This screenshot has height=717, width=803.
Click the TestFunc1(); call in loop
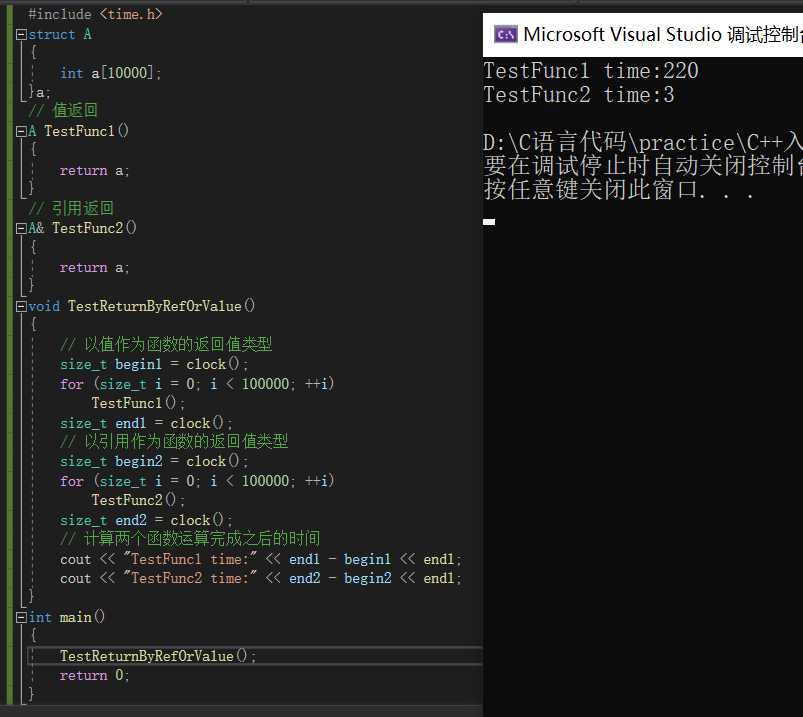coord(138,403)
